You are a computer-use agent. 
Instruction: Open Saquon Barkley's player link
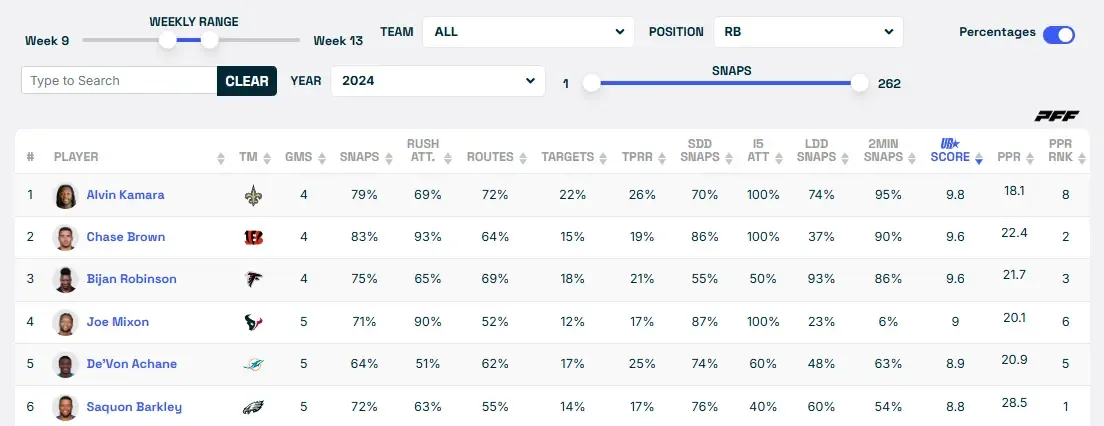pyautogui.click(x=134, y=407)
